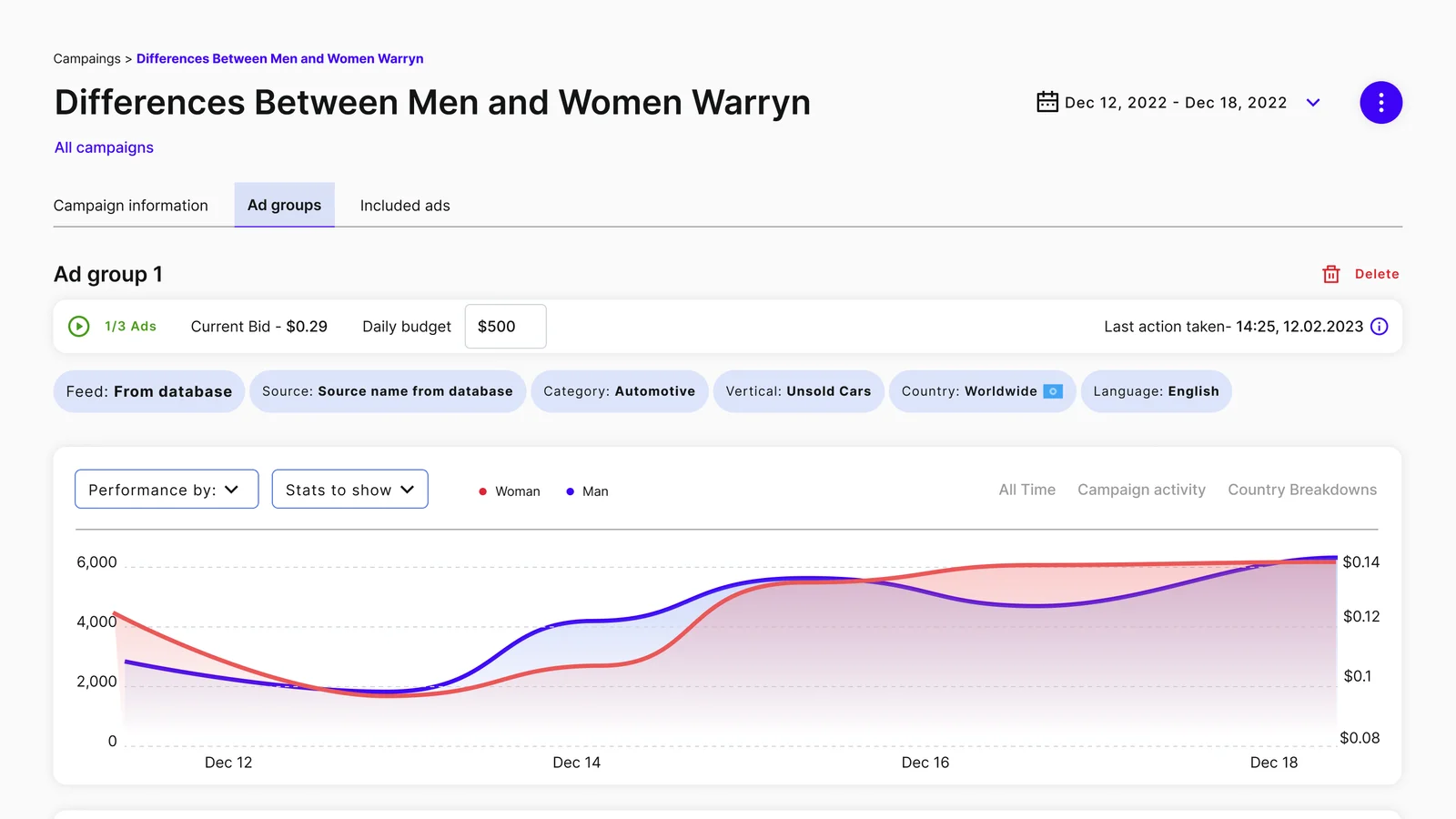Click the Worldwide flag icon in Country chip
Screen dimensions: 1456x819
tap(1053, 391)
